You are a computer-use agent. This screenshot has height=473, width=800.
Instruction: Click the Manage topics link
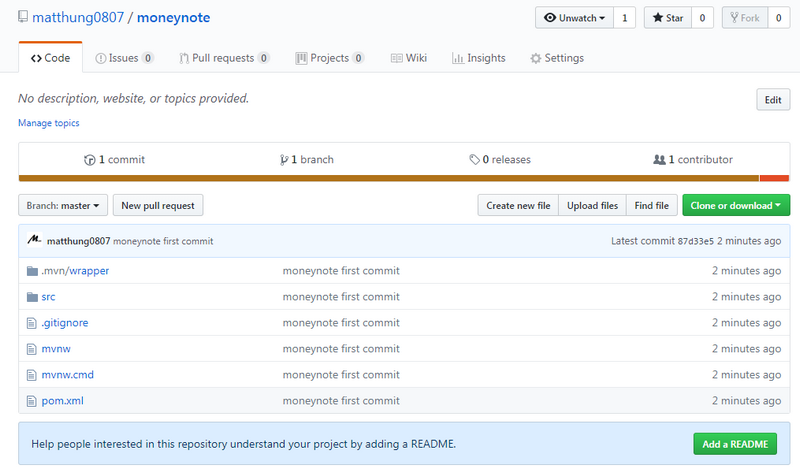pyautogui.click(x=48, y=123)
